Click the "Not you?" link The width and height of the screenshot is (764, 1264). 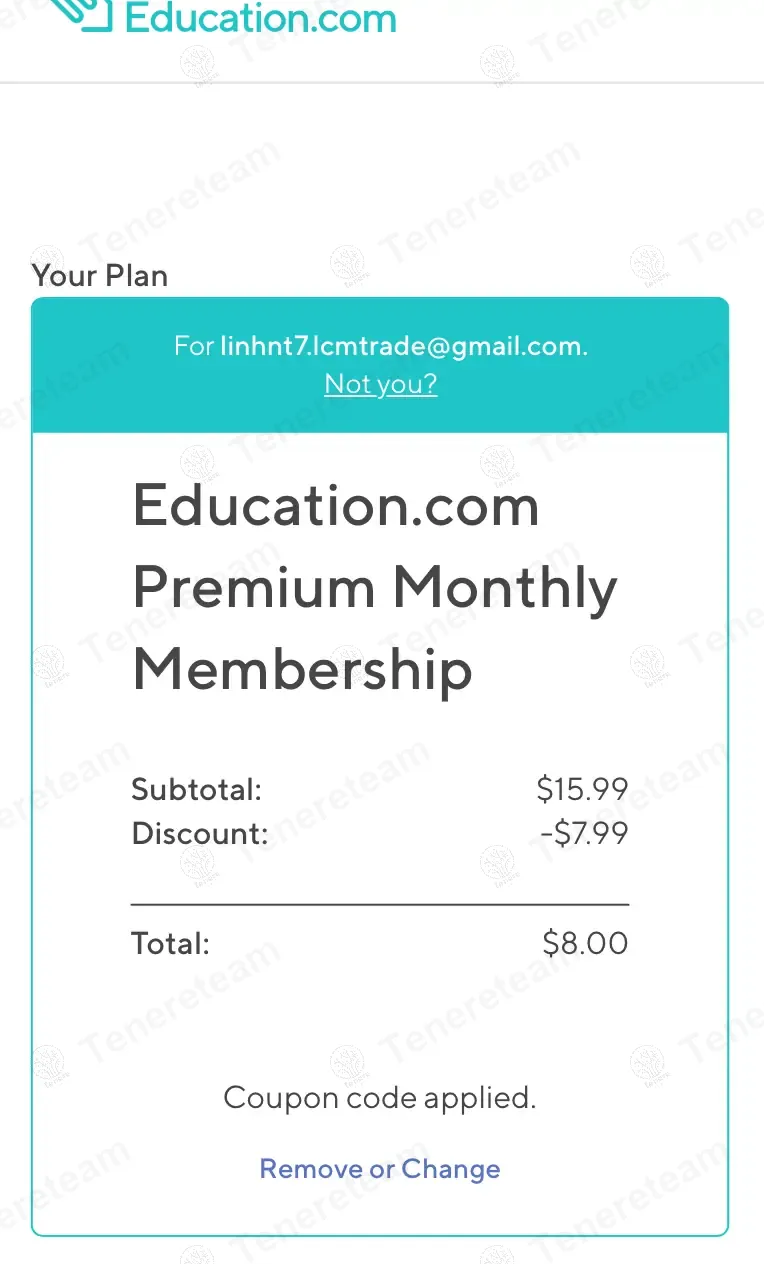[x=380, y=384]
